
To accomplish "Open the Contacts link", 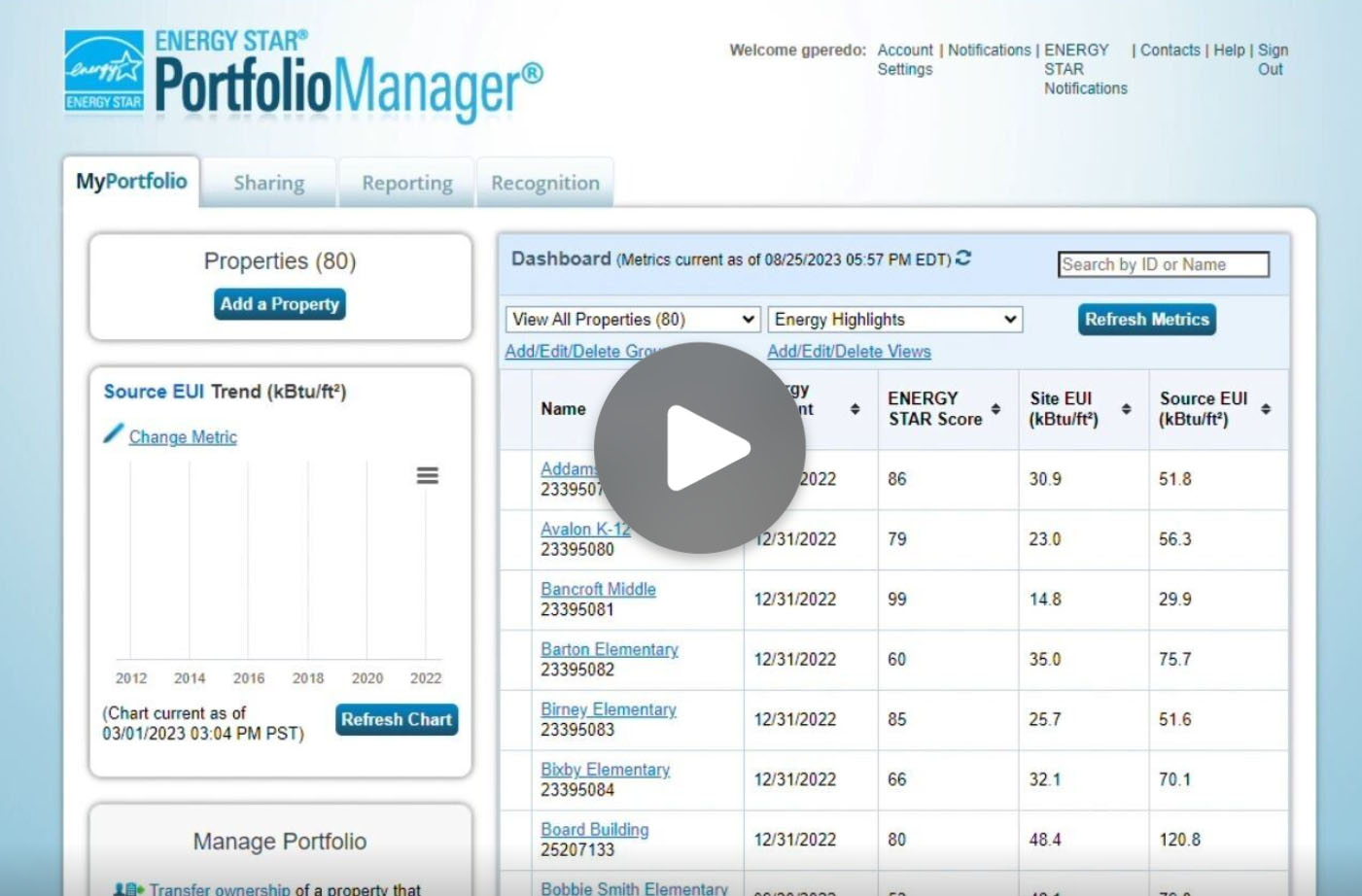I will tap(1170, 50).
